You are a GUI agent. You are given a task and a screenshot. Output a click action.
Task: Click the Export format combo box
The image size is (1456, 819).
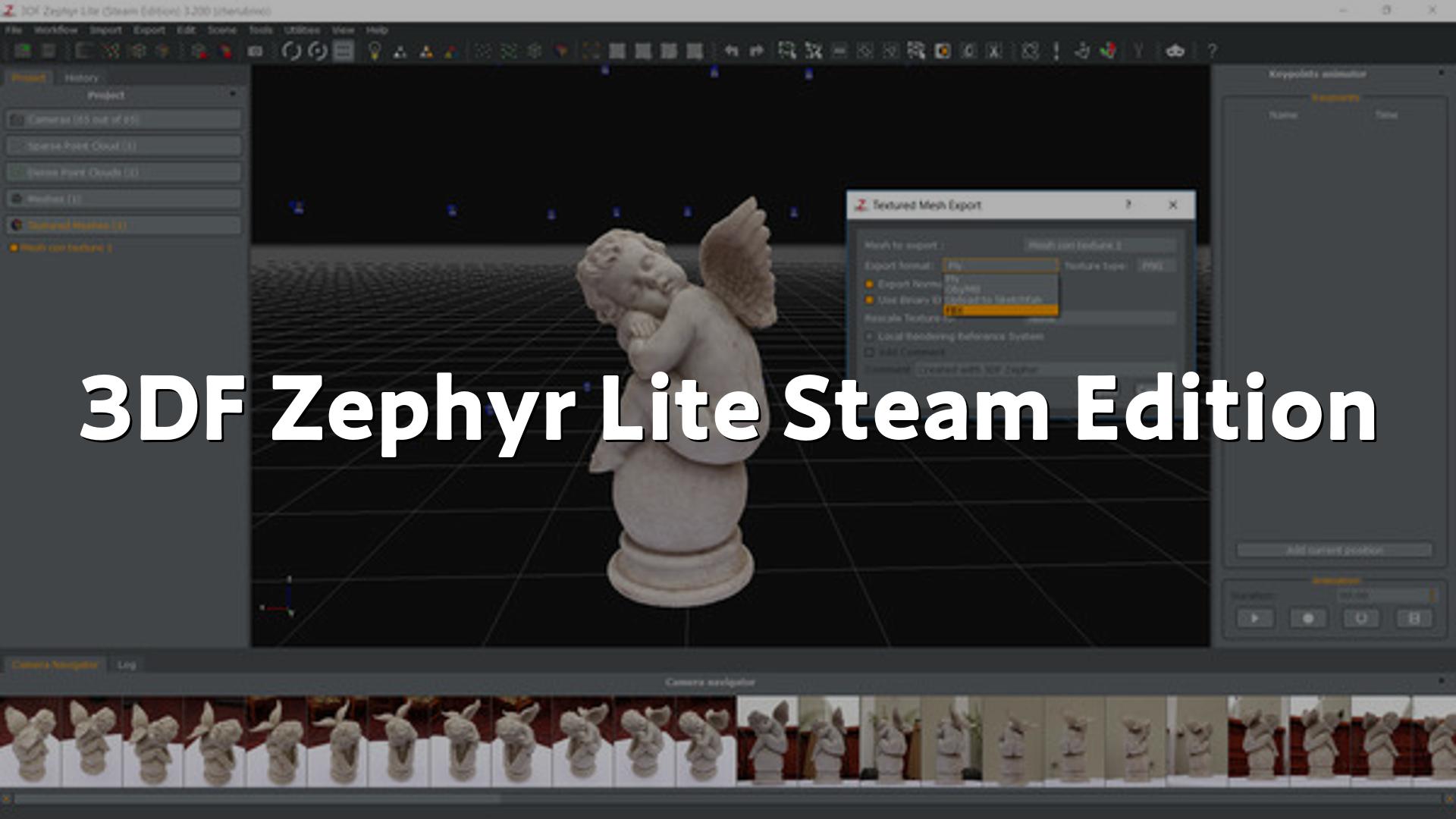coord(1000,265)
